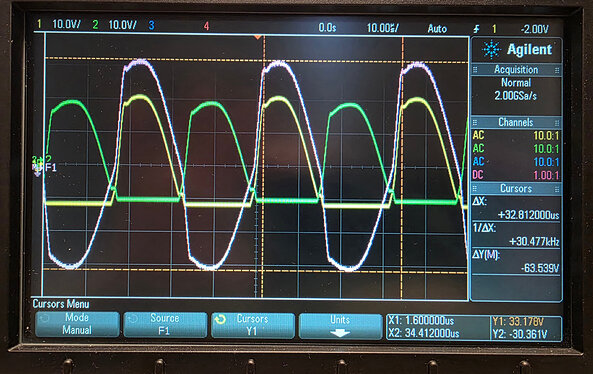Viewport: 593px width, 374px height.
Task: Click the trigger source 1 indicator
Action: [494, 29]
